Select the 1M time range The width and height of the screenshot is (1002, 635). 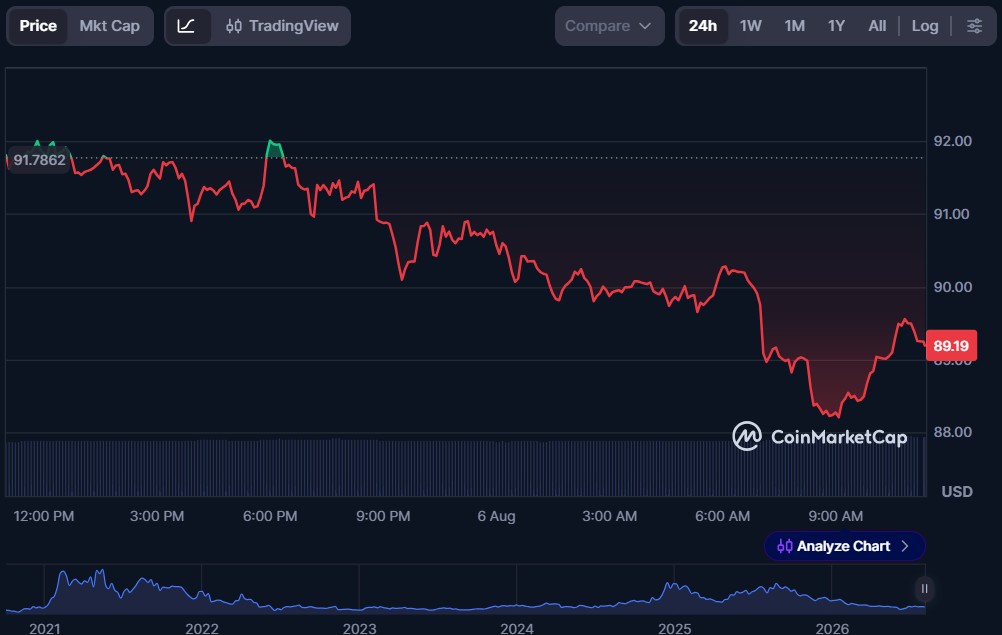pos(794,26)
